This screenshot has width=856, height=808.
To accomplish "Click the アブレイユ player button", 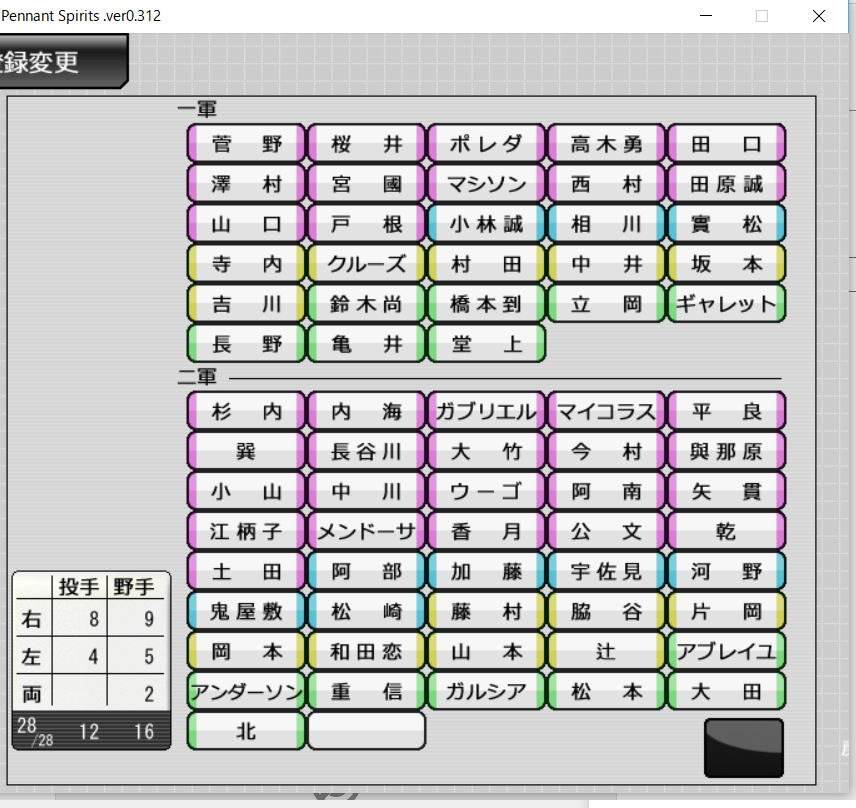I will (727, 651).
